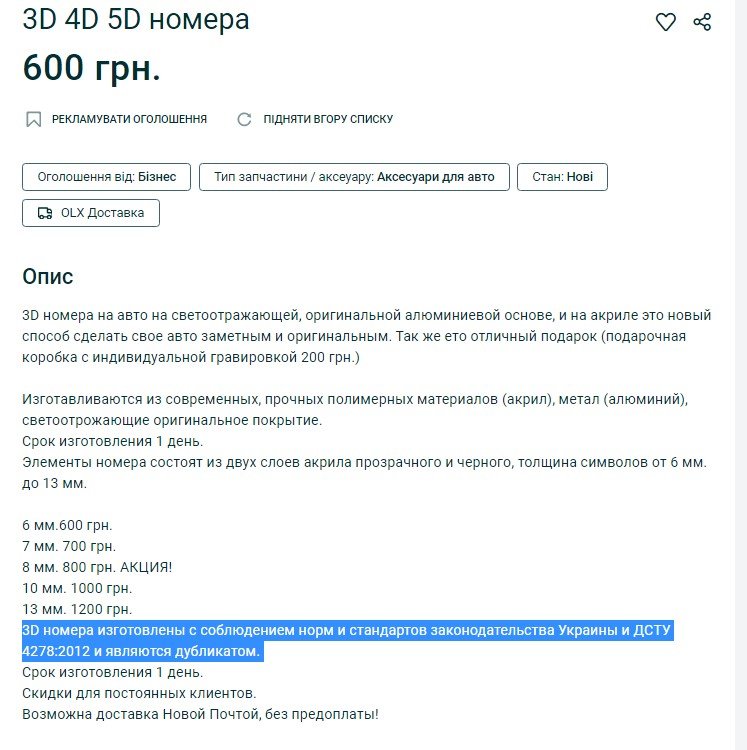Click the delivery truck icon in the OLX Доставка tag
The width and height of the screenshot is (747, 750).
(x=45, y=213)
